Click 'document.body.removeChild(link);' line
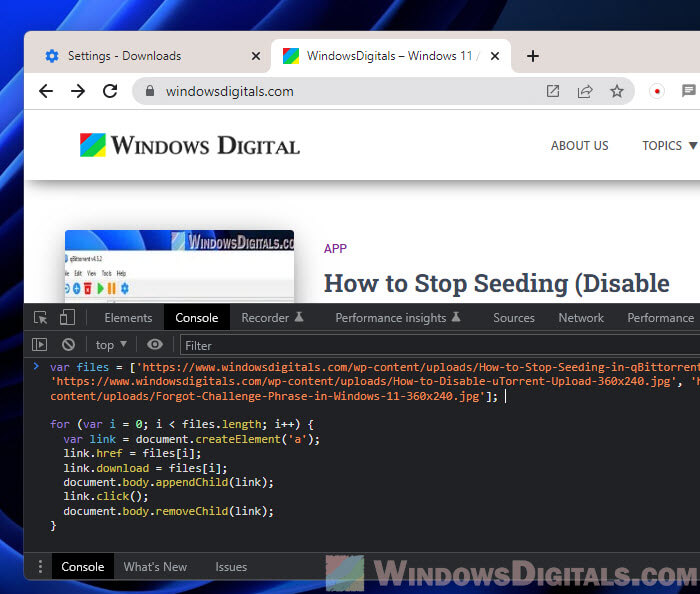 coord(168,511)
